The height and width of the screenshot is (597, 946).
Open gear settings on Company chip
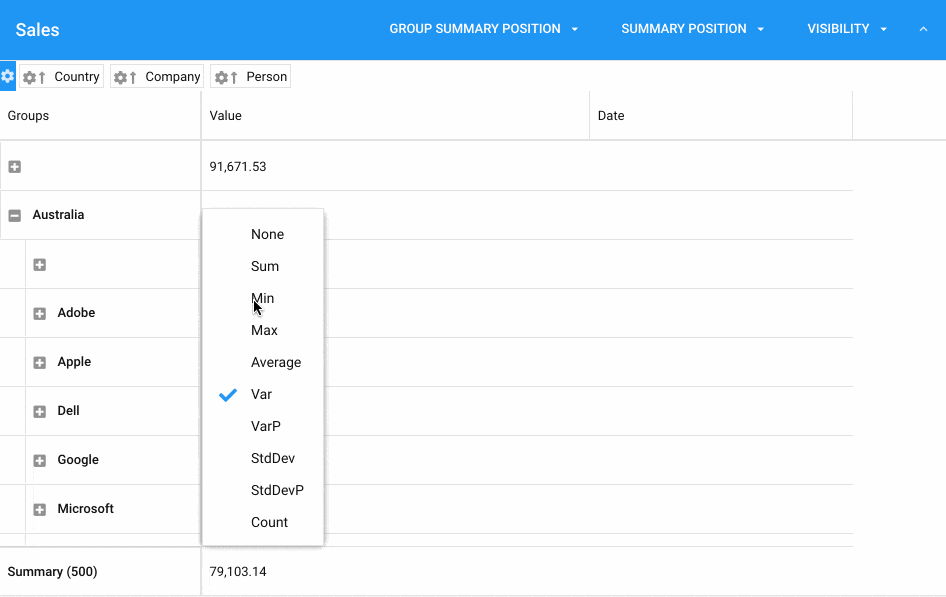click(120, 77)
